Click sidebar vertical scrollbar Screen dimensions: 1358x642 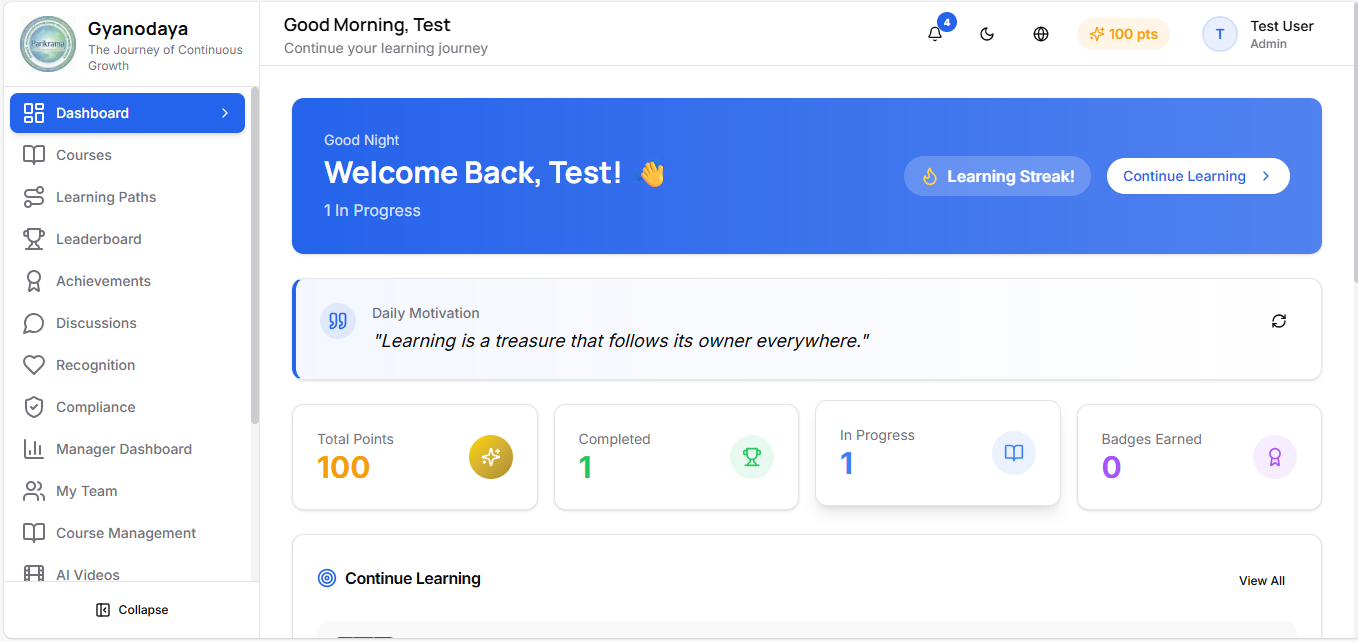tap(255, 255)
